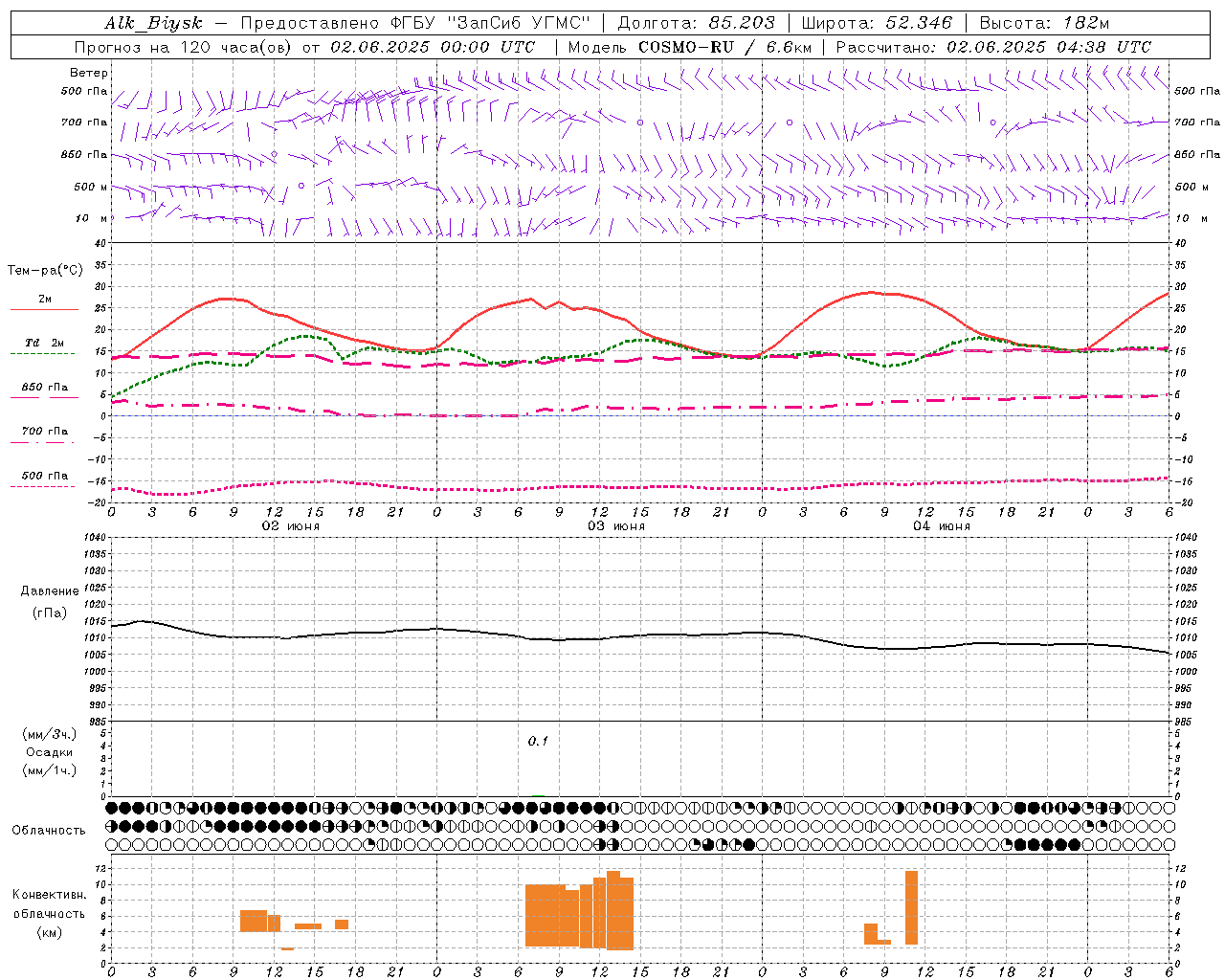Click the Td 2м legend entry
The height and width of the screenshot is (980, 1225).
tap(44, 343)
